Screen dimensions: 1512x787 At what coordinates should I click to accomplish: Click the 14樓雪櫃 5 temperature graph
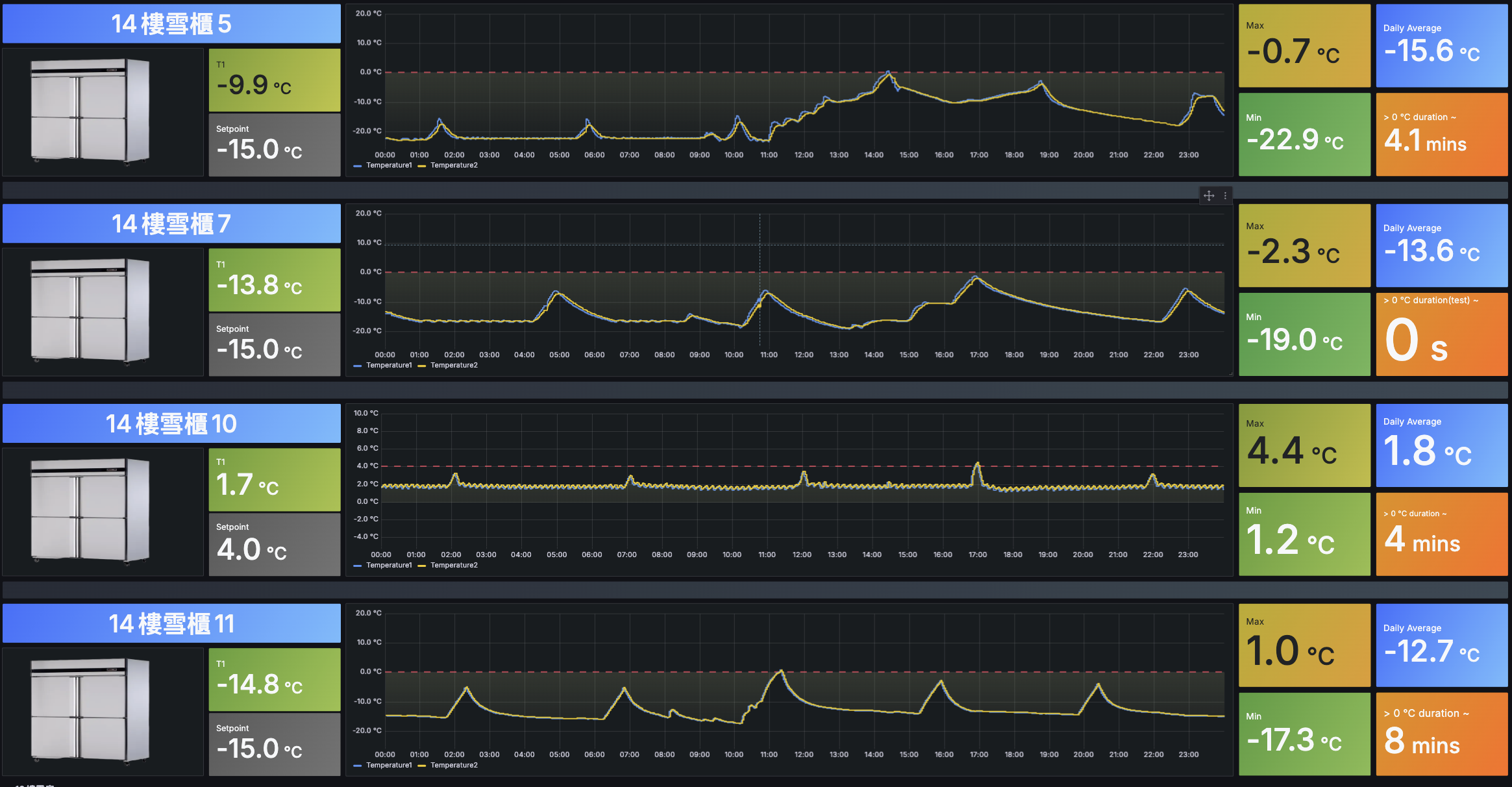point(789,90)
